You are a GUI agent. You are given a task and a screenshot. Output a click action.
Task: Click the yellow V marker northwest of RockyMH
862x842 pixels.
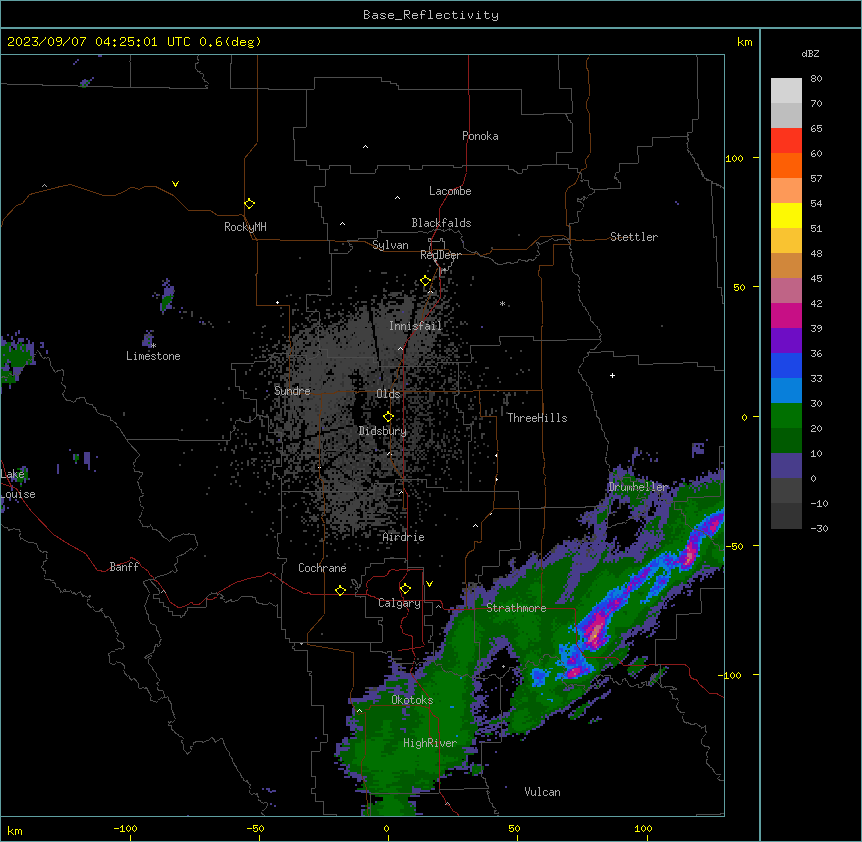(175, 184)
